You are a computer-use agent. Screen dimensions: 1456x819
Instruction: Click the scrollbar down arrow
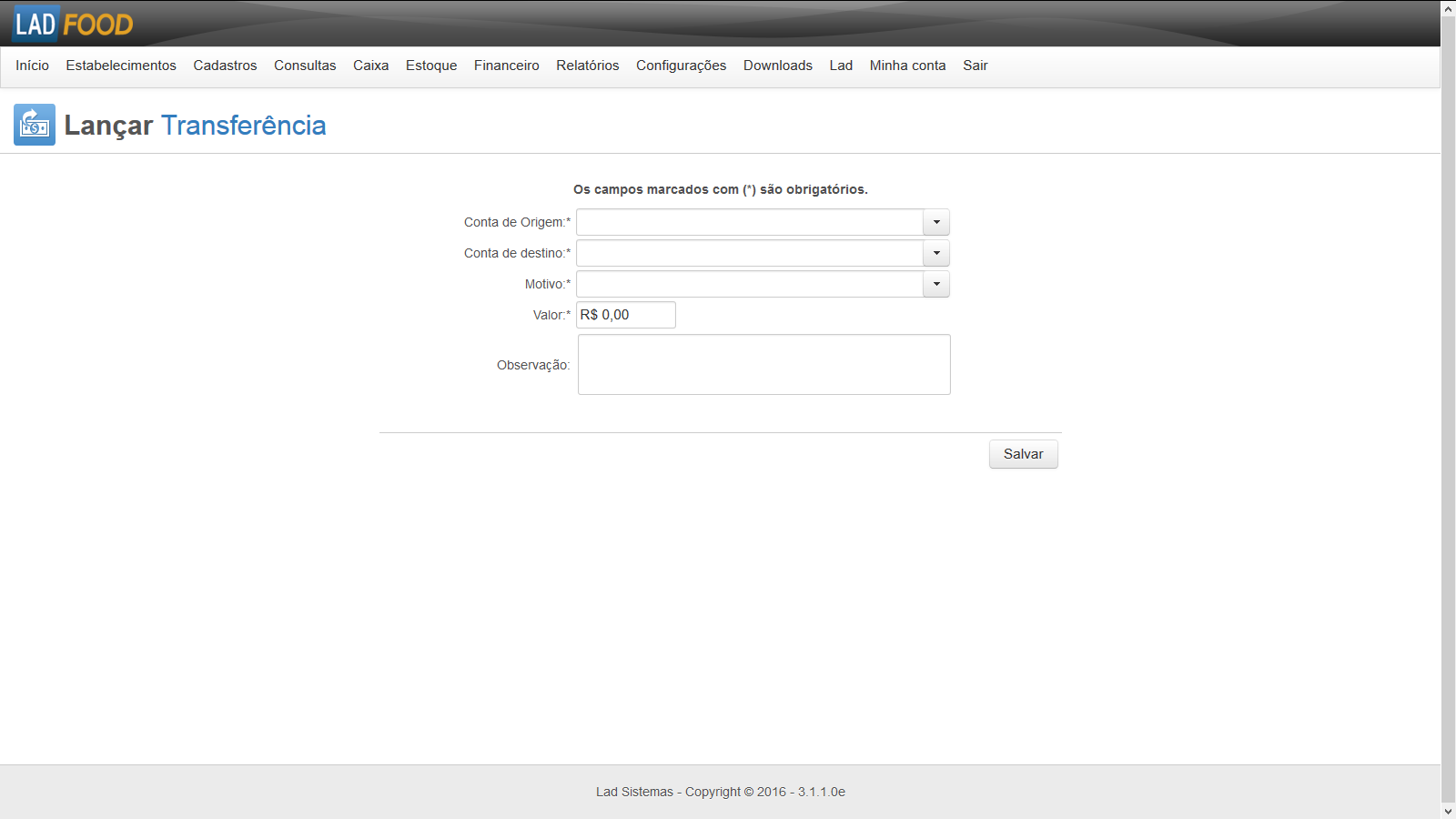(1448, 811)
